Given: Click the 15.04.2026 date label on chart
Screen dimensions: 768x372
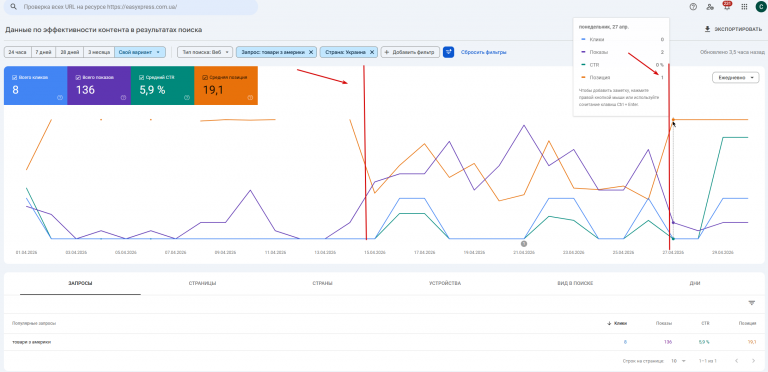Looking at the screenshot, I should point(374,253).
